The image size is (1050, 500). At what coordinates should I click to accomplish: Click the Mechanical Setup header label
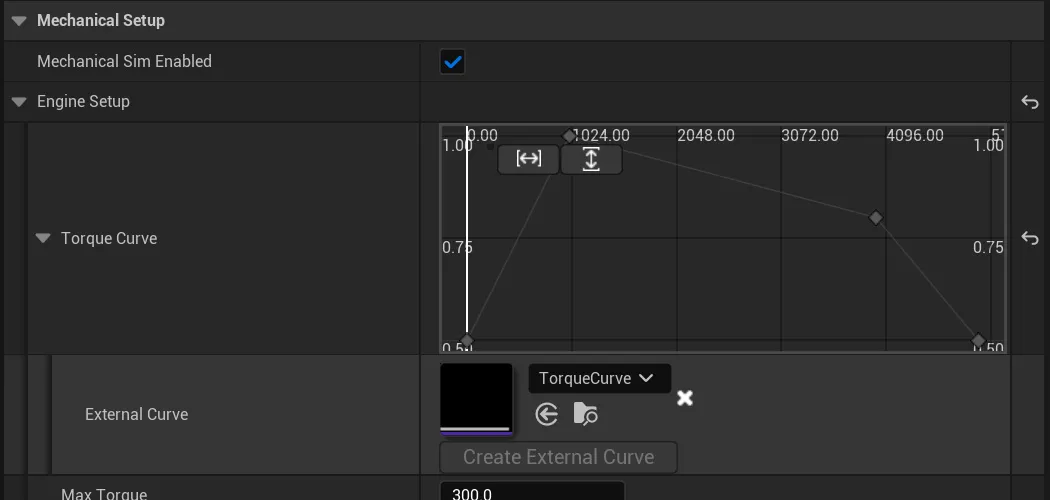[100, 21]
